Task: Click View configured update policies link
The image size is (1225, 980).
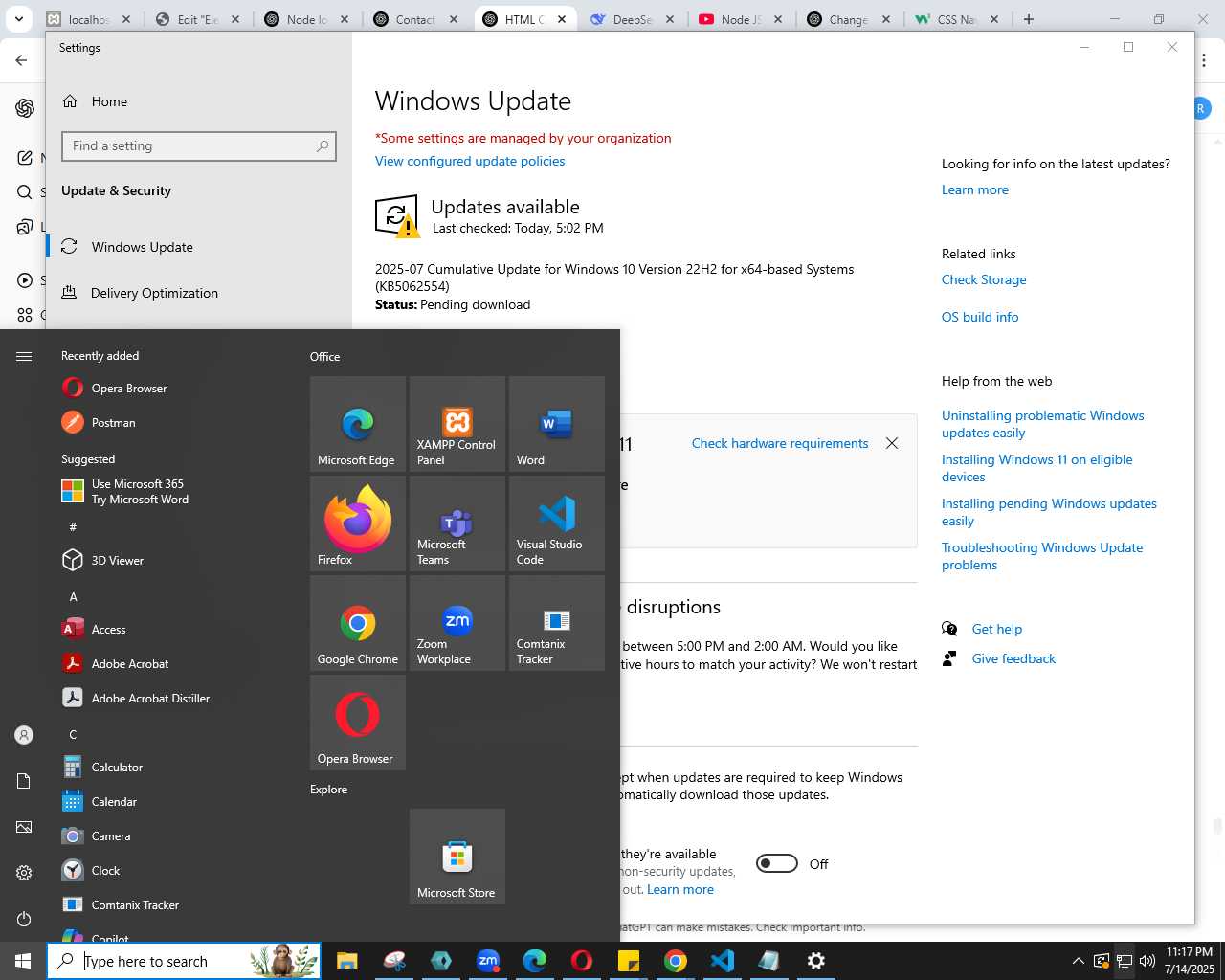Action: (x=470, y=161)
